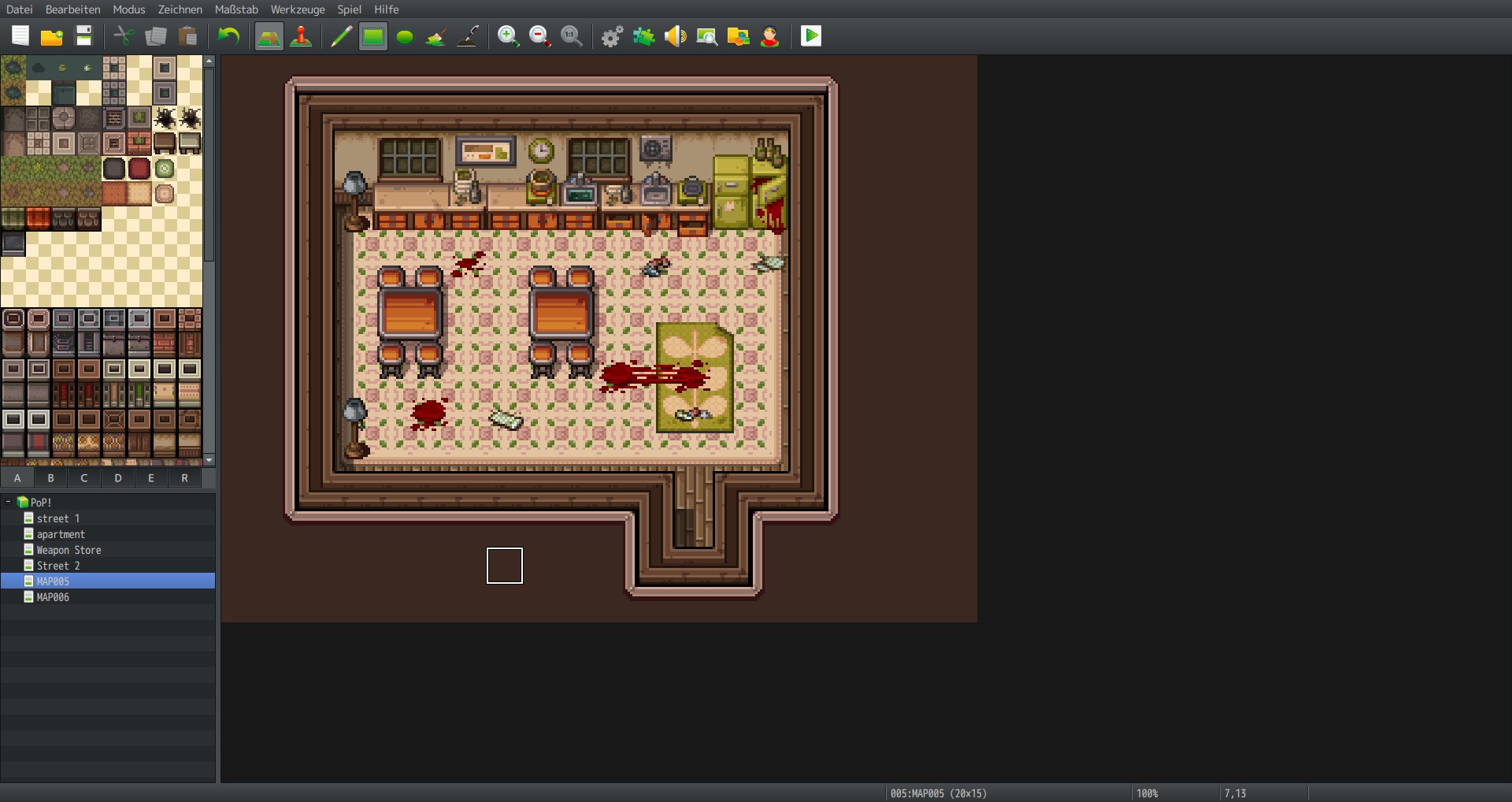Start playtesting with the green play icon
Image resolution: width=1512 pixels, height=802 pixels.
pos(810,35)
